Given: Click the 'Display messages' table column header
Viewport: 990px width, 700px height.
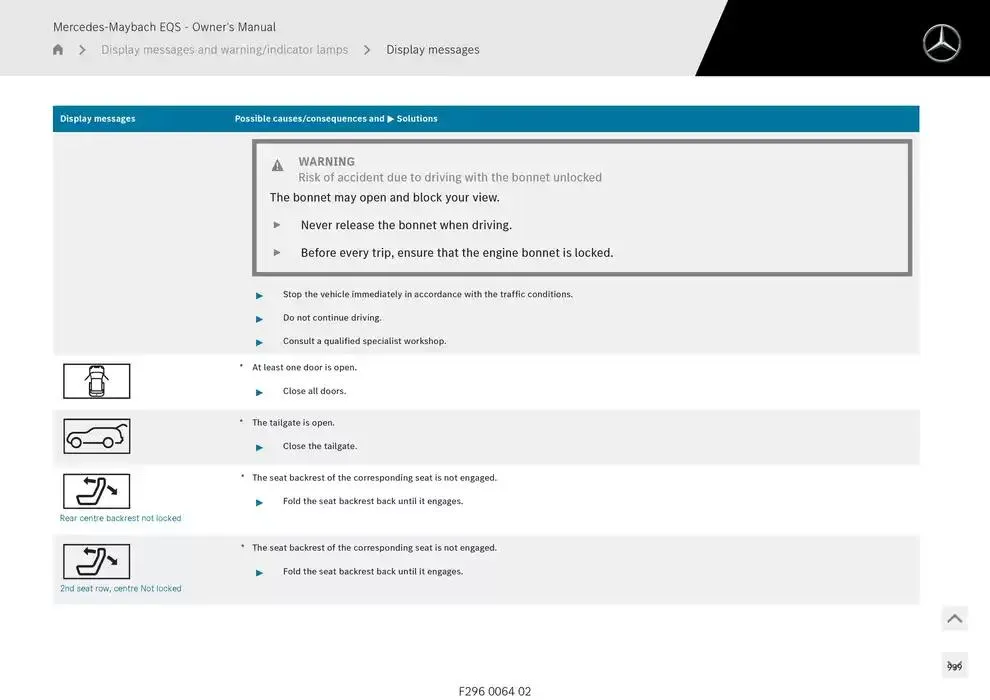Looking at the screenshot, I should point(97,119).
